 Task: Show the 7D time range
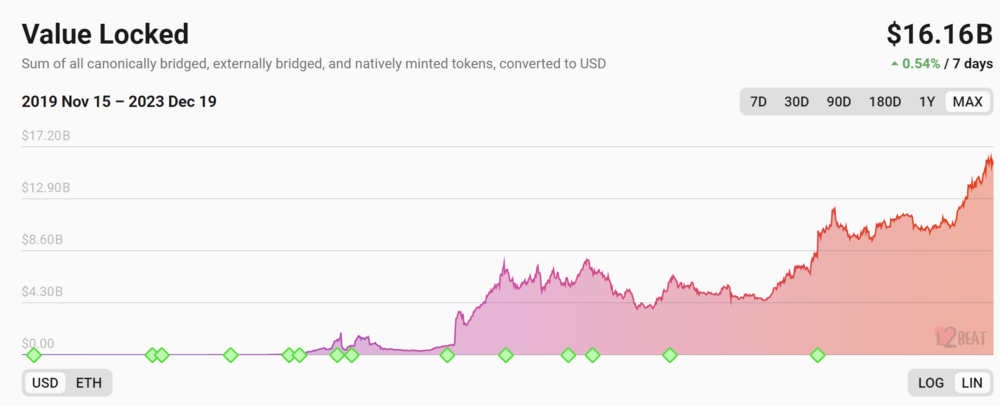[x=759, y=102]
